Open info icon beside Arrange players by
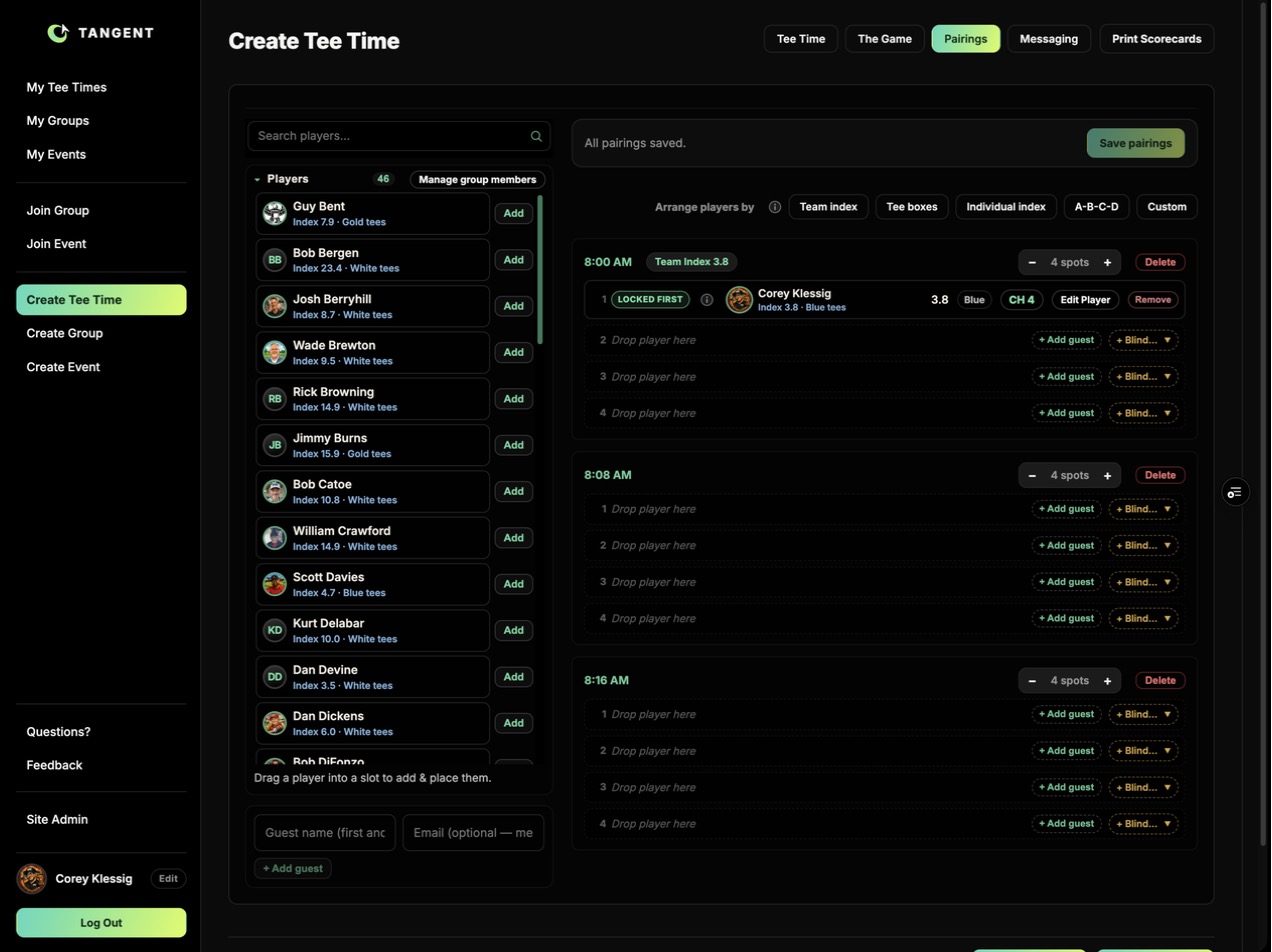The height and width of the screenshot is (952, 1272). pyautogui.click(x=775, y=207)
